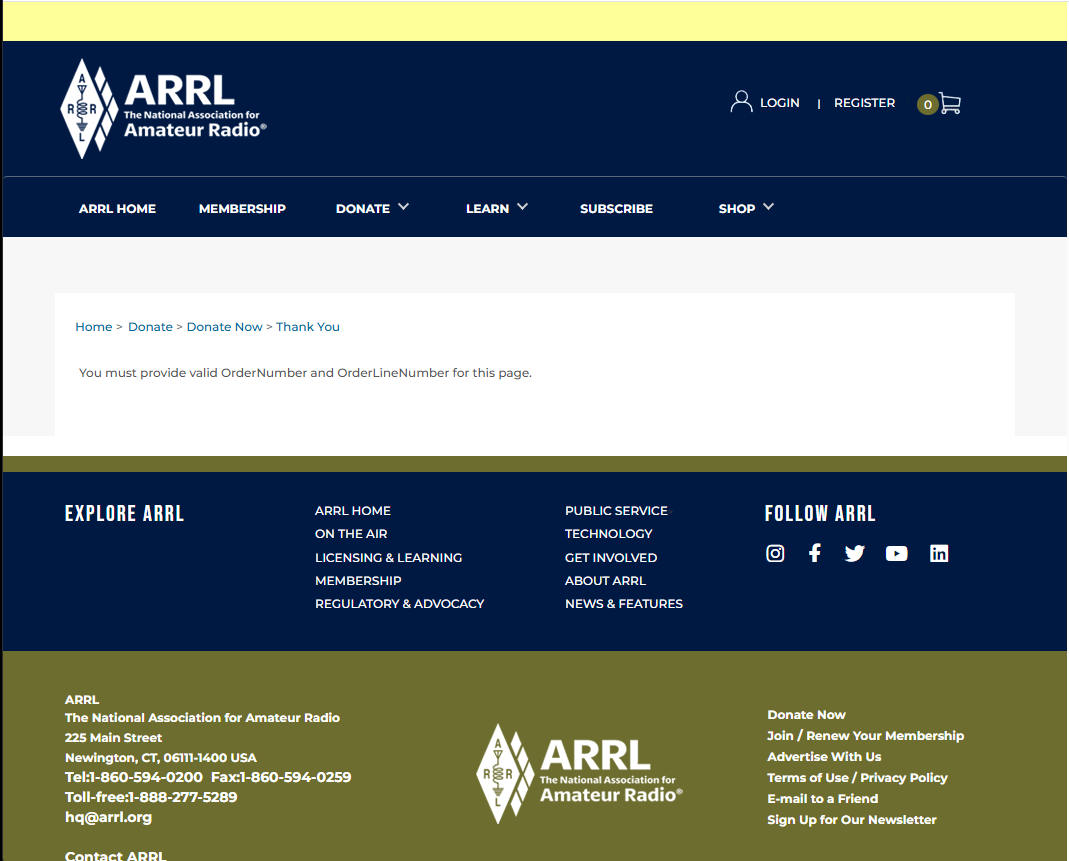Image resolution: width=1069 pixels, height=861 pixels.
Task: Open ARRL's Instagram page
Action: pos(775,553)
